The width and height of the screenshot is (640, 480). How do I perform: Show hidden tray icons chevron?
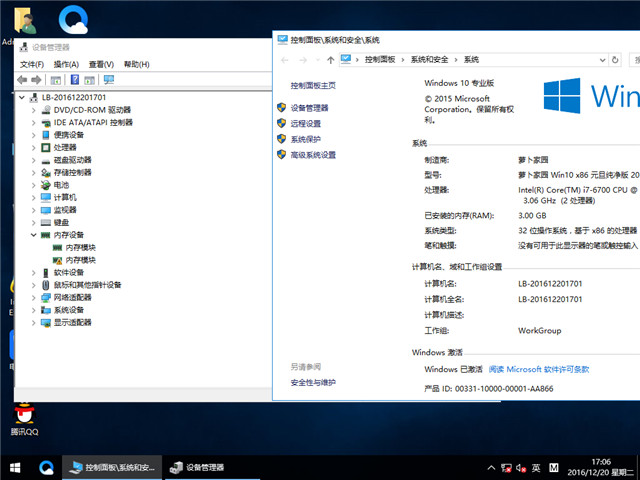[x=491, y=468]
